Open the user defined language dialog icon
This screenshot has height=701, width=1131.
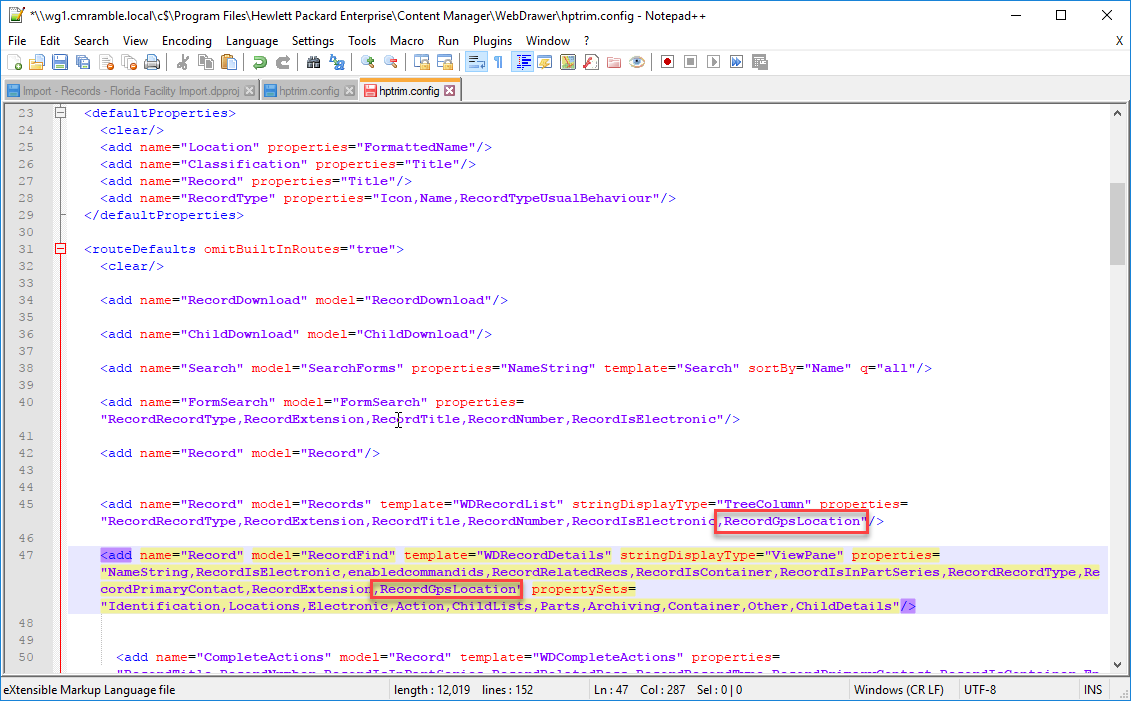(545, 63)
